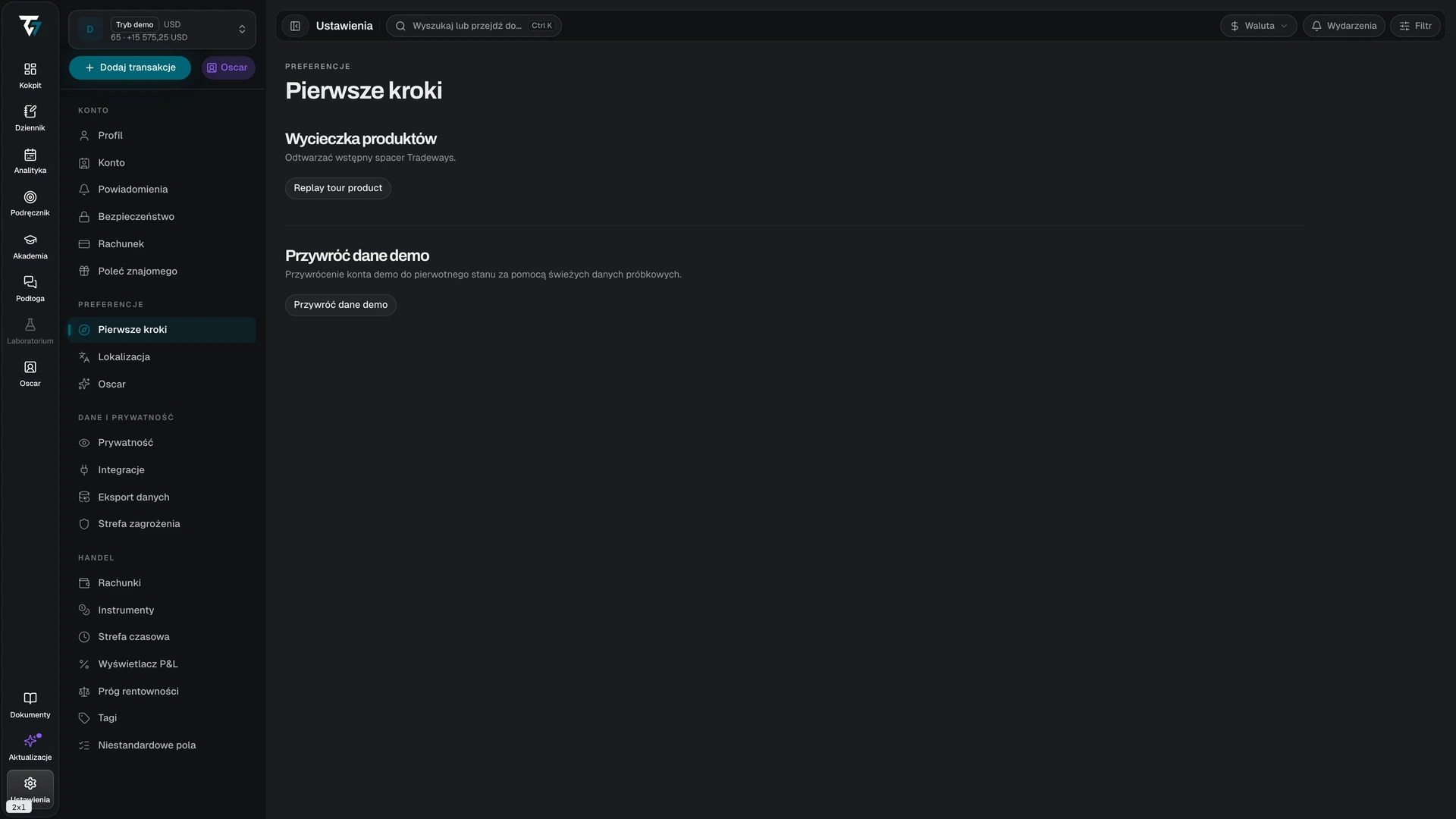Open Niestandardowe pola settings
Image resolution: width=1456 pixels, height=819 pixels.
click(162, 745)
